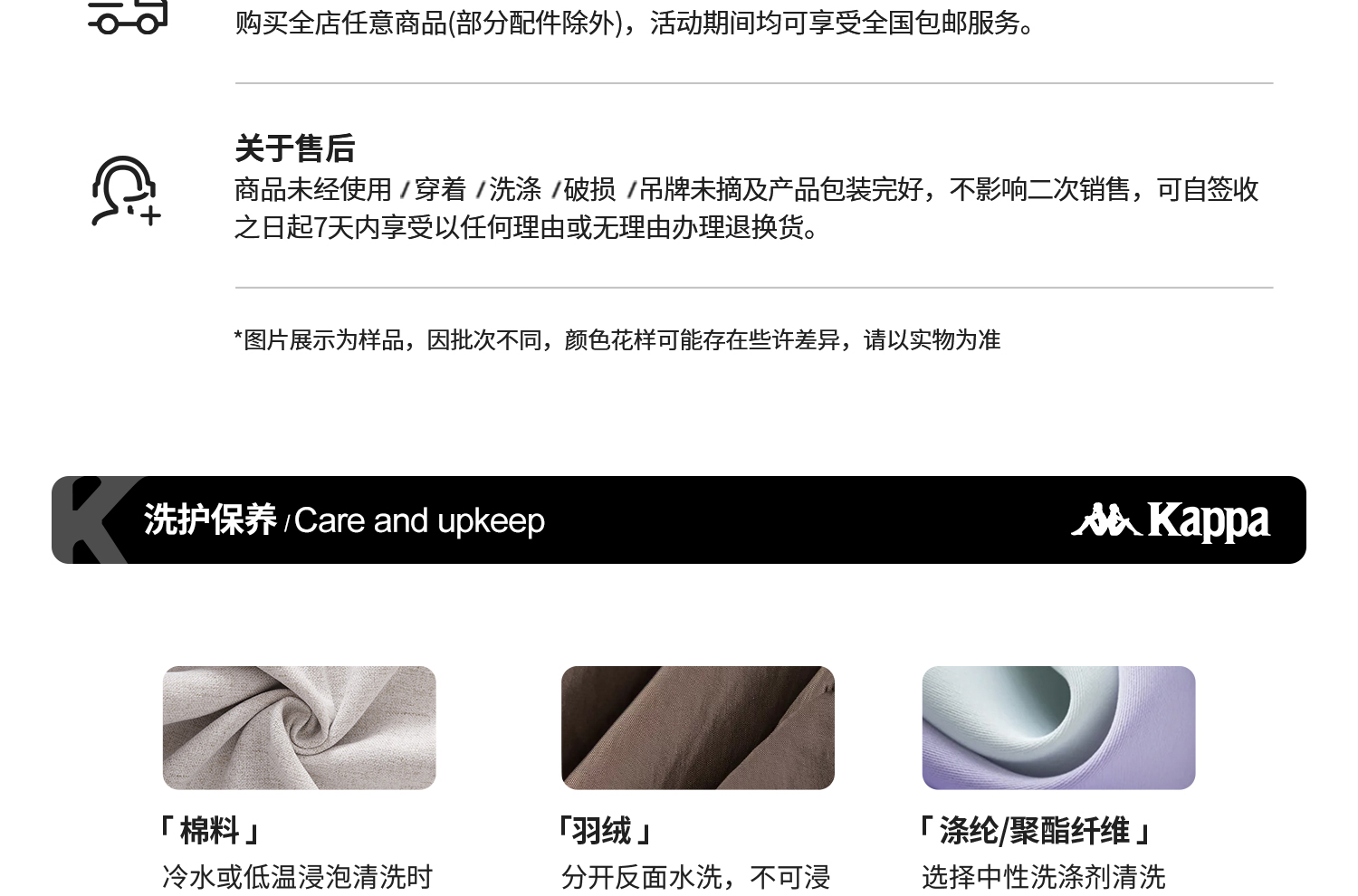Click the Kappa logo in the black banner

(x=1171, y=521)
